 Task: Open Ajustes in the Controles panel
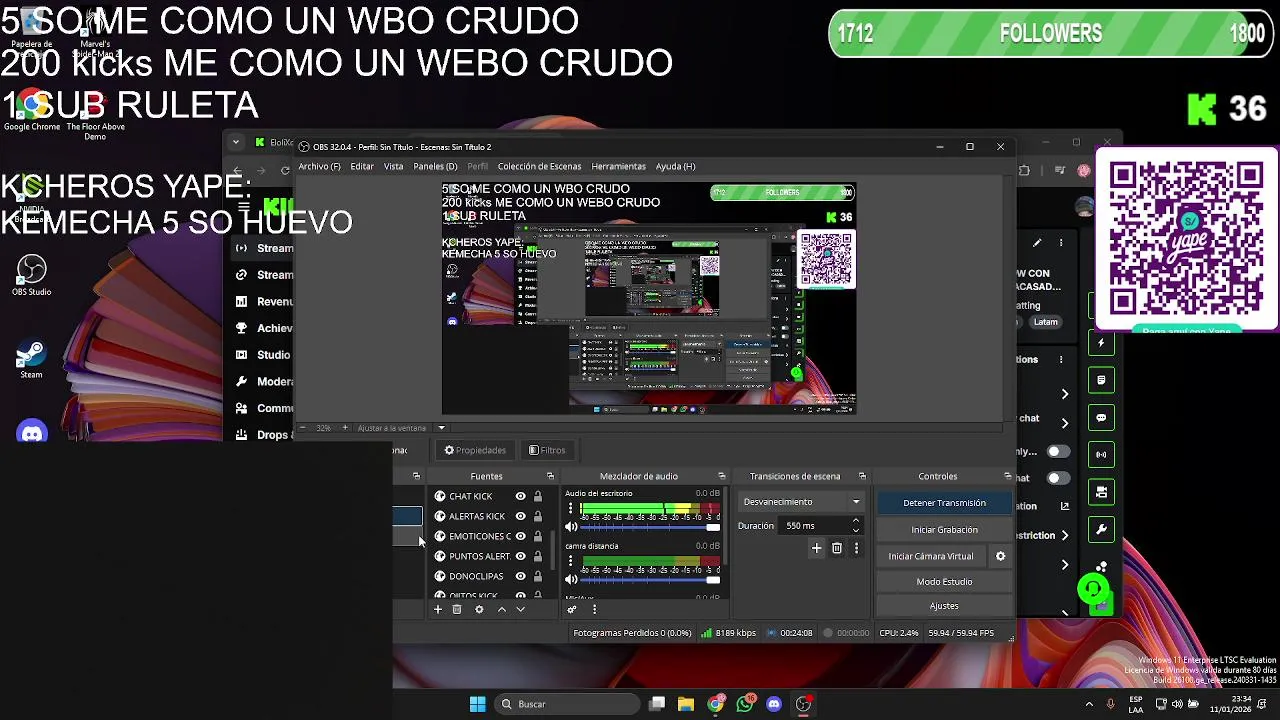click(944, 606)
